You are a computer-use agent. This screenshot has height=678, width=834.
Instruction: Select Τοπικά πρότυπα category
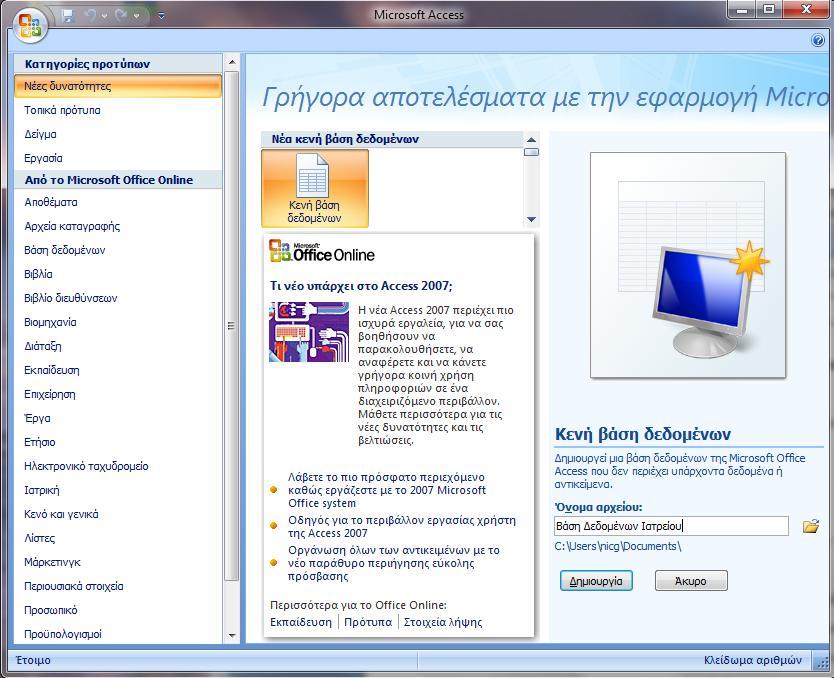[118, 110]
